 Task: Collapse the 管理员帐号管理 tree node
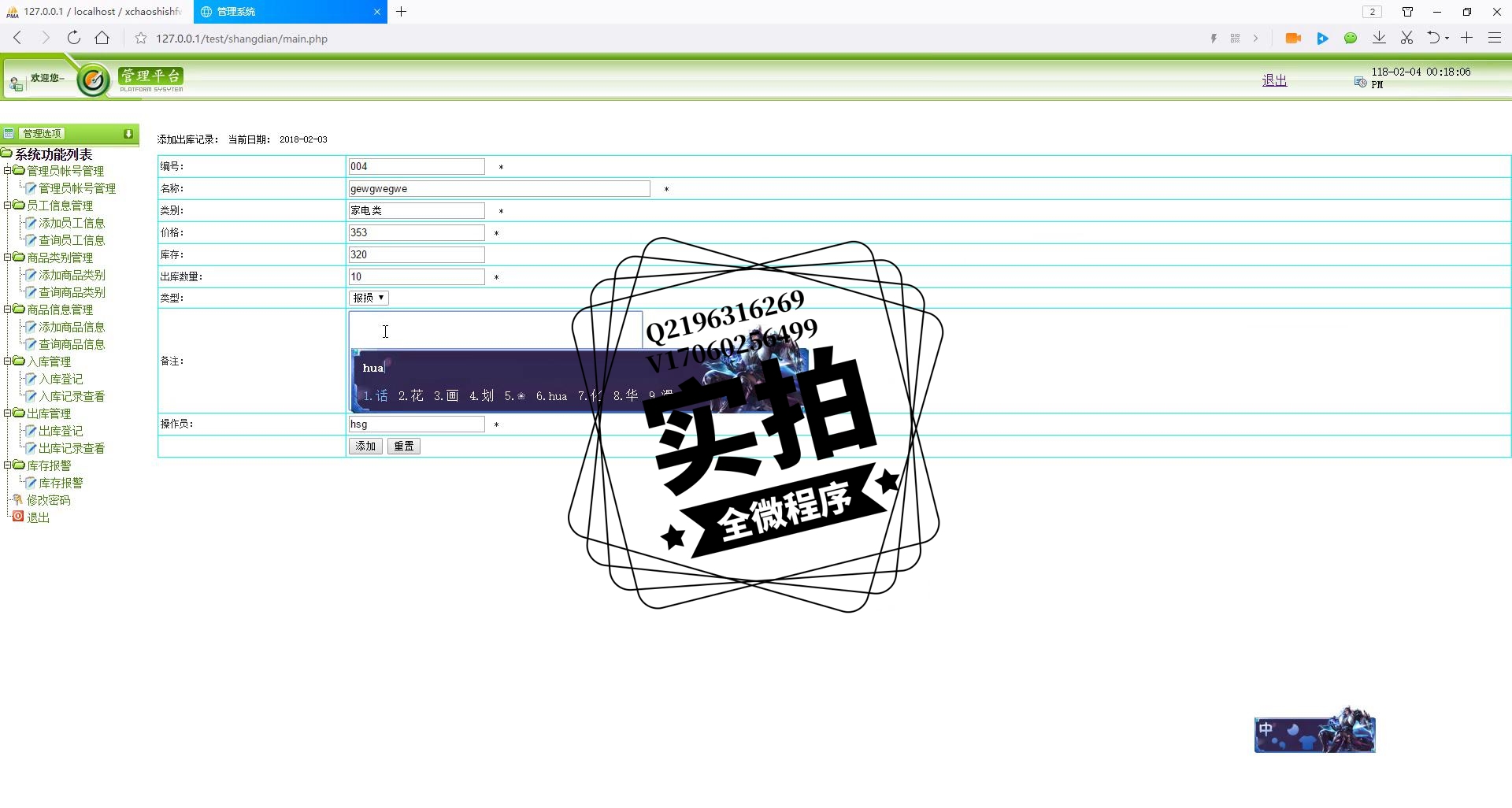8,170
